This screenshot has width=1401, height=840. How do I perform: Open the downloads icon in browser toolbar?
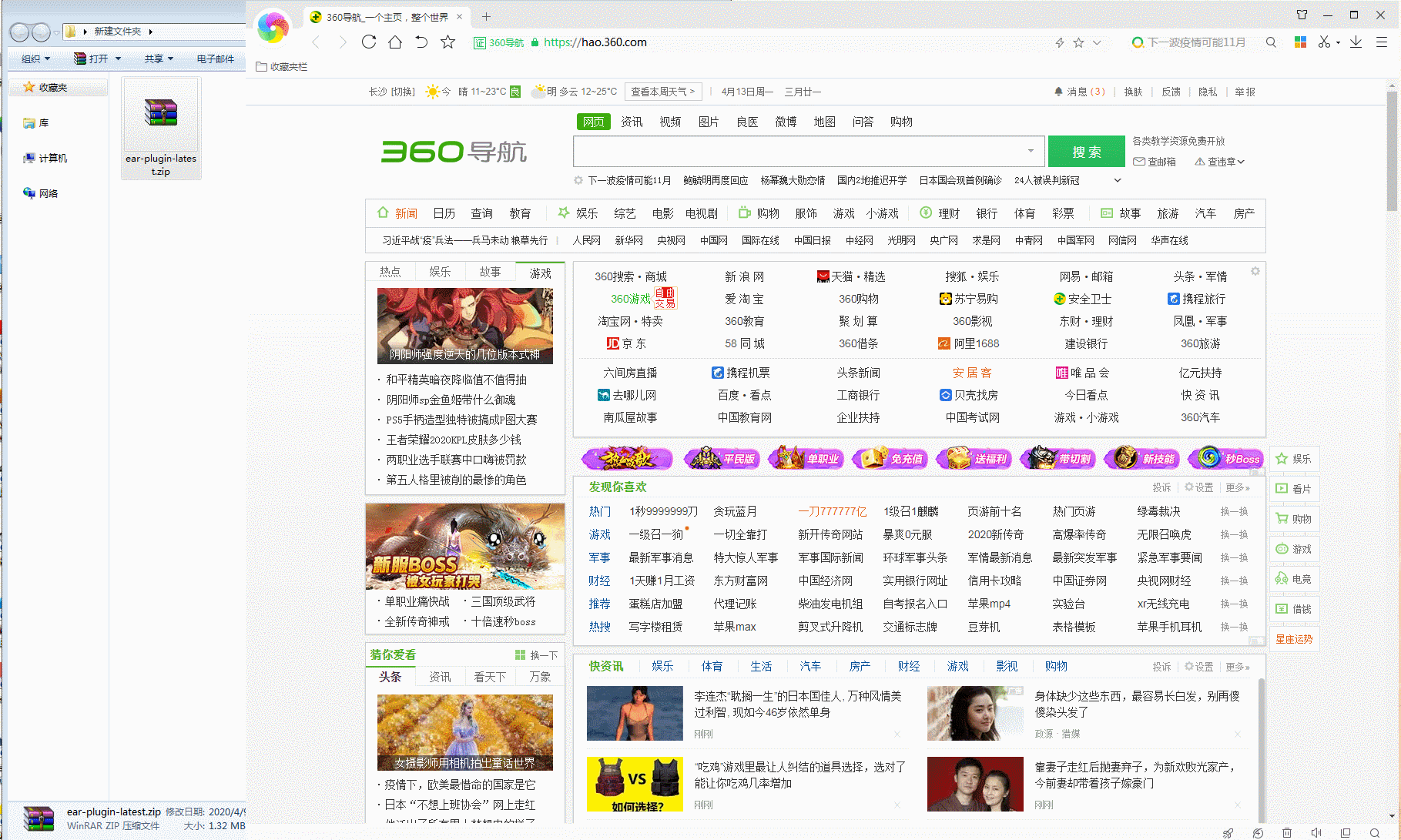pos(1356,42)
